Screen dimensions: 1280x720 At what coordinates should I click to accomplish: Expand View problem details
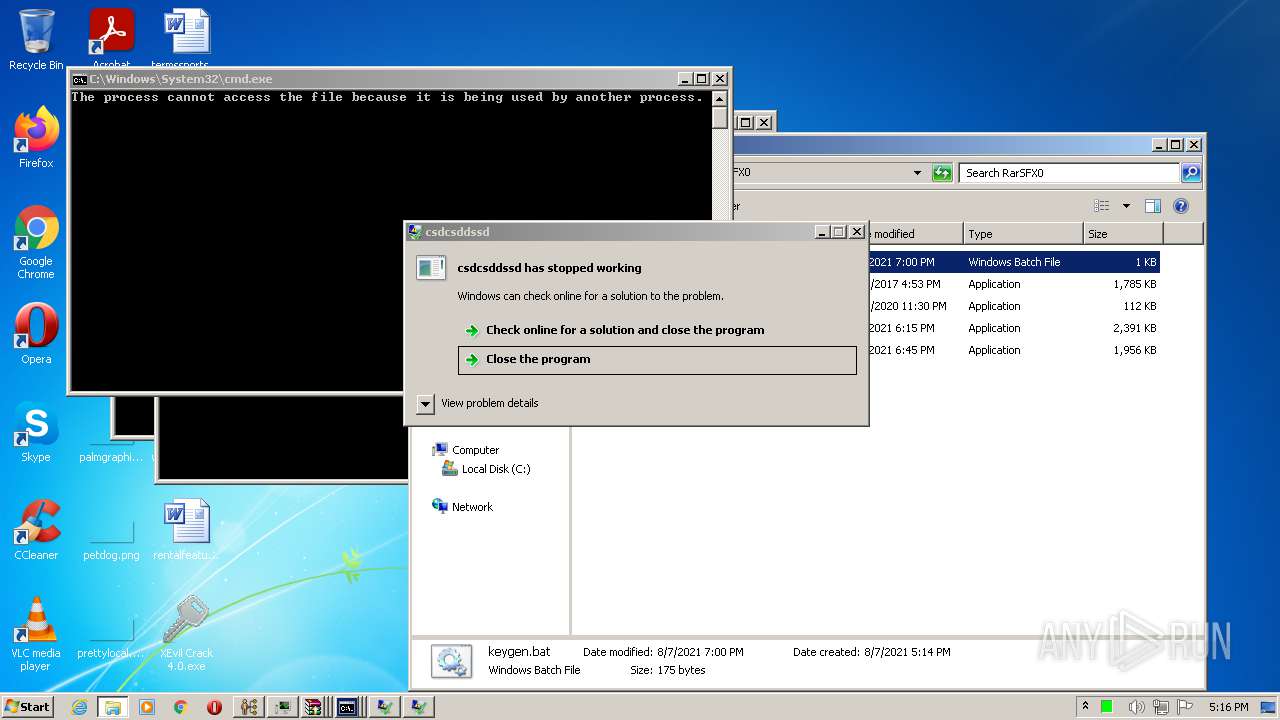(x=425, y=404)
